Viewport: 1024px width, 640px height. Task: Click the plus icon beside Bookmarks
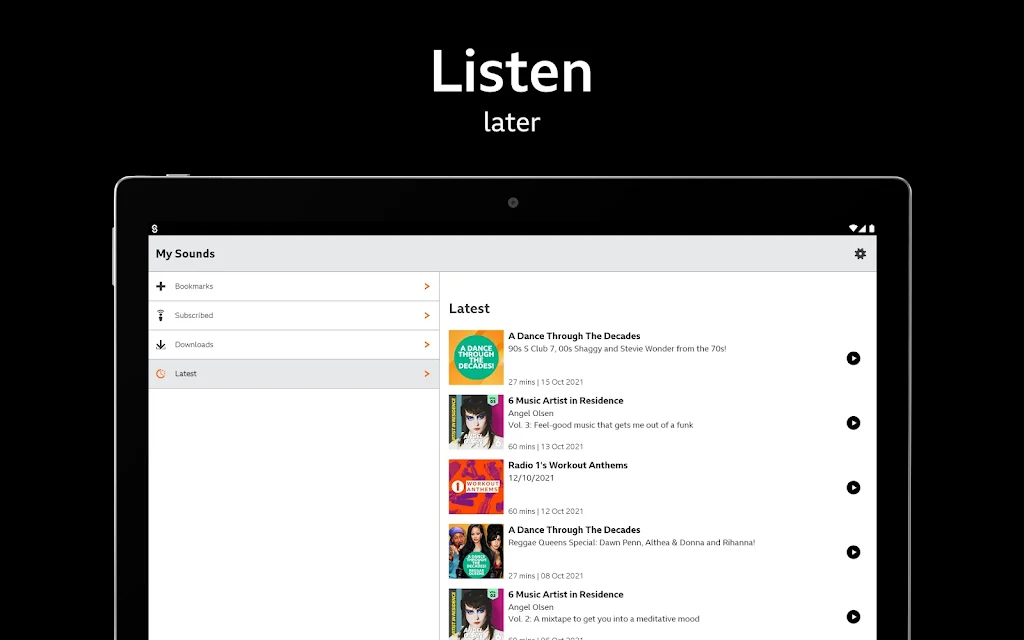[x=161, y=286]
